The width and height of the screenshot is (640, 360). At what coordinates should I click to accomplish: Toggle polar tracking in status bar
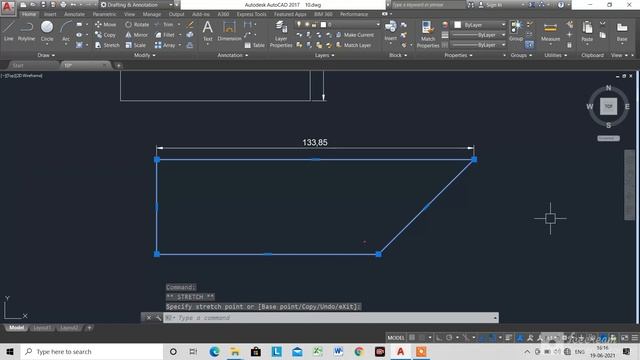449,338
